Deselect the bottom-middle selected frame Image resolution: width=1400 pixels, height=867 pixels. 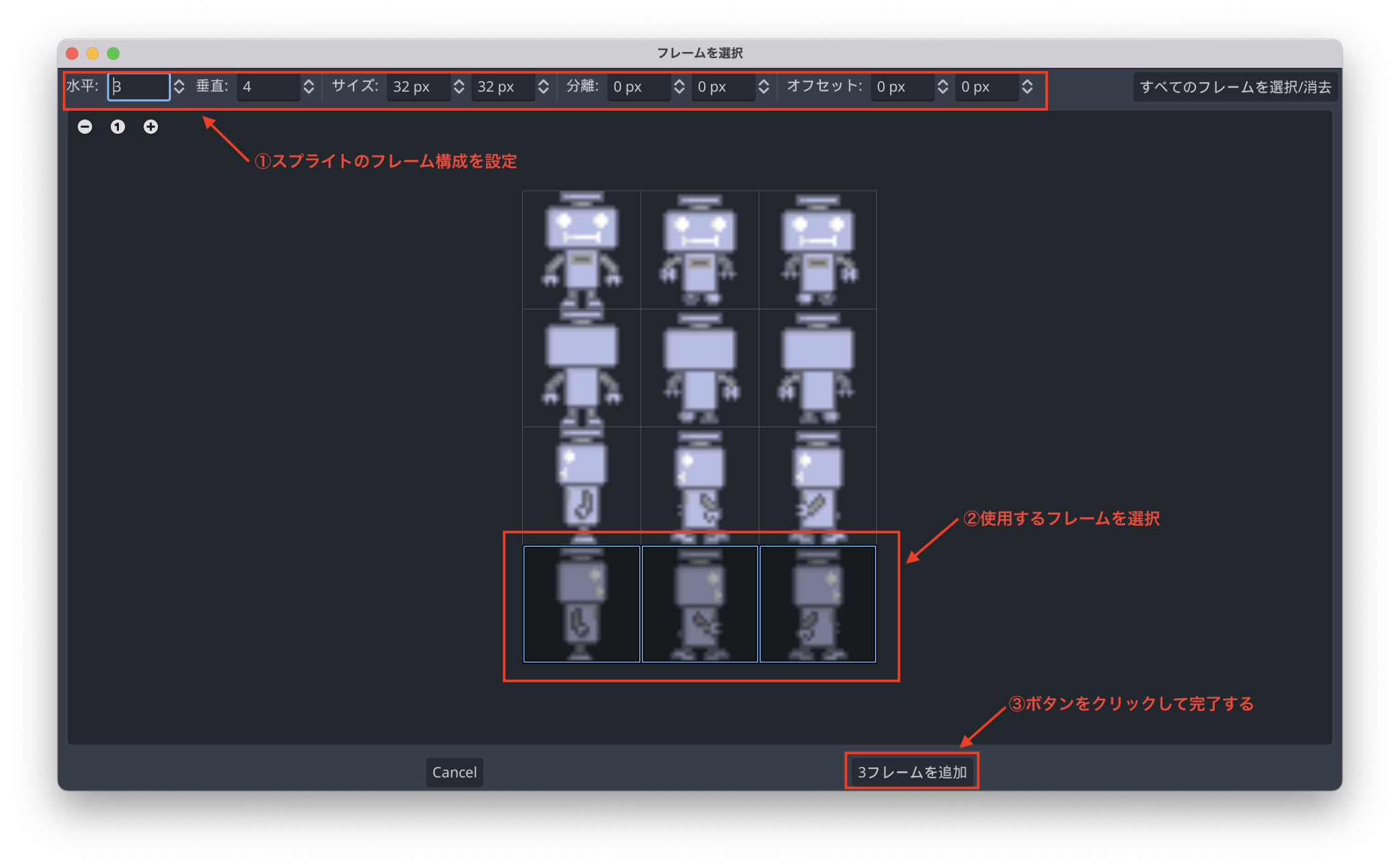click(699, 604)
